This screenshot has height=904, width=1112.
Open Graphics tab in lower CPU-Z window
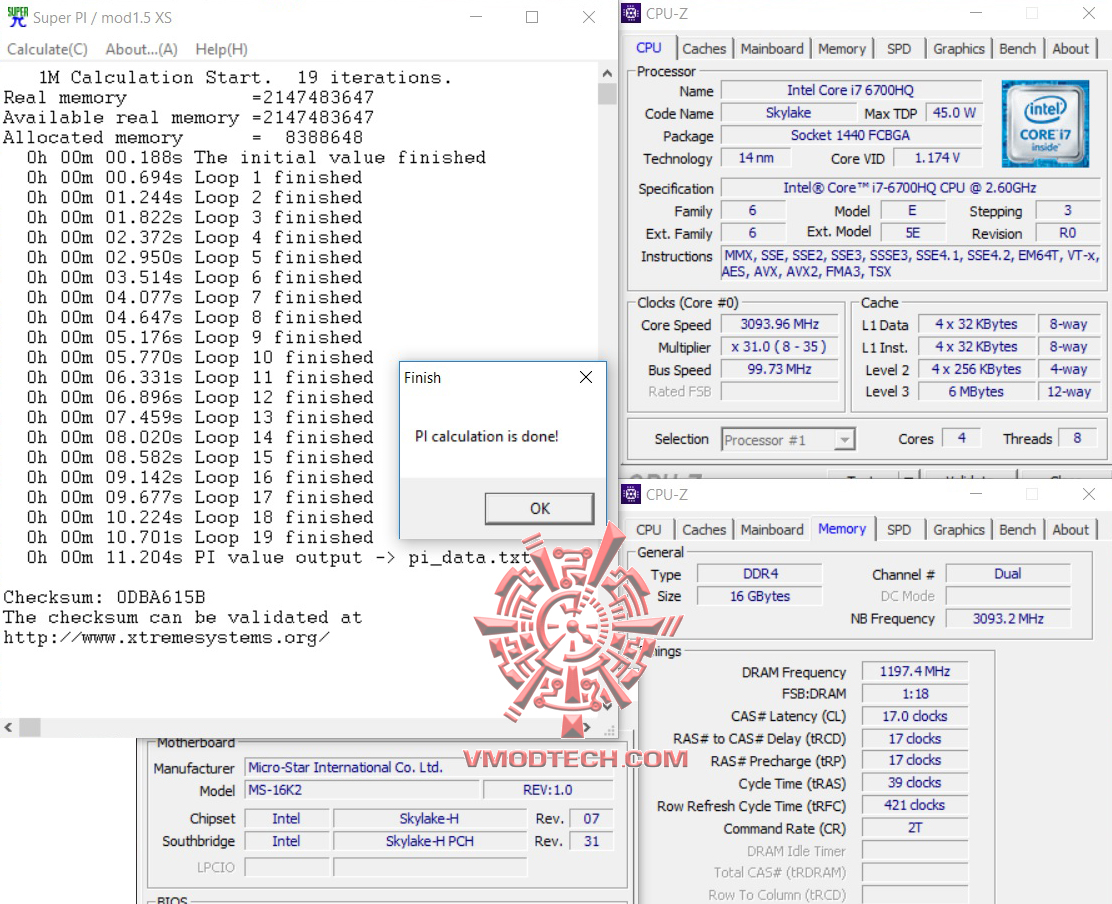pos(958,530)
